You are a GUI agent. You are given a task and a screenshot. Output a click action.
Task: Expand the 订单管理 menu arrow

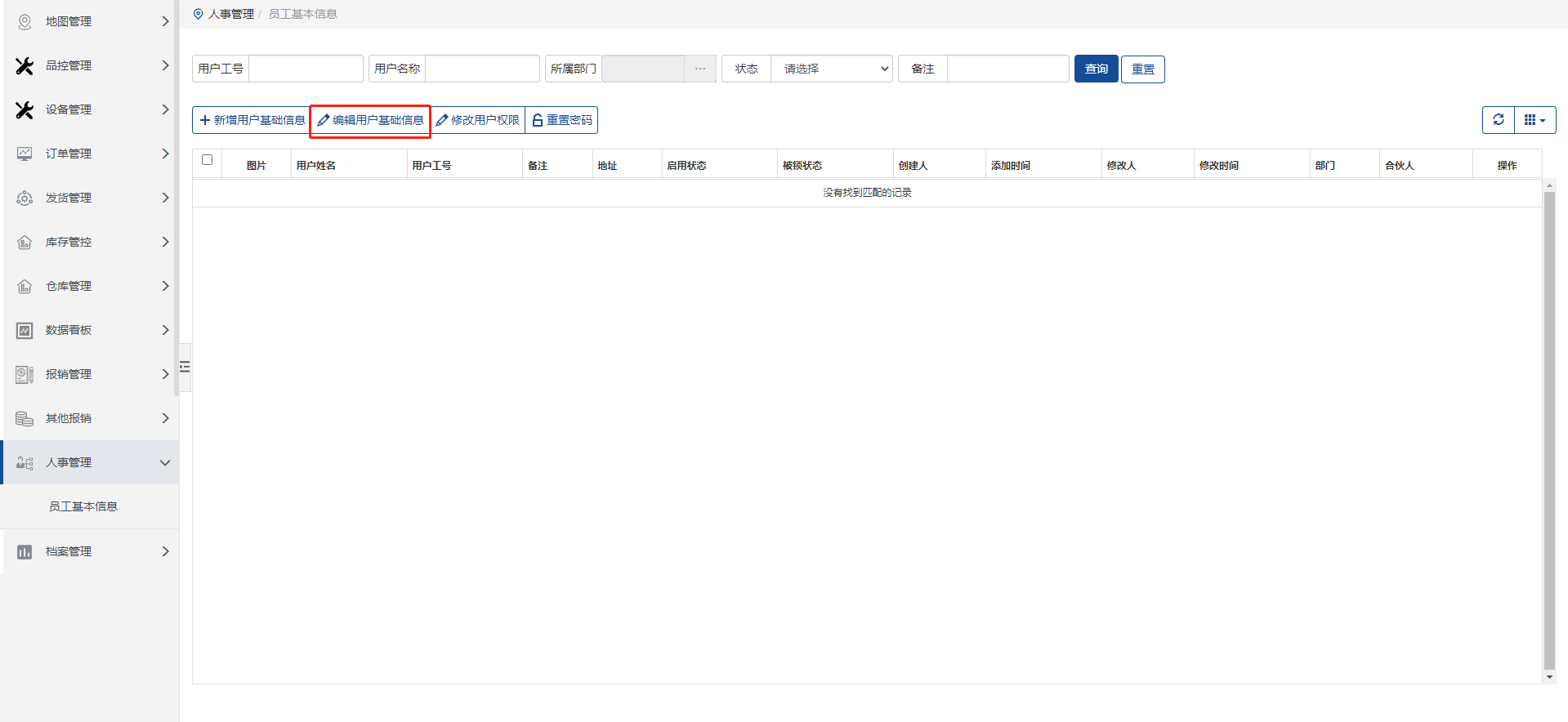(165, 154)
